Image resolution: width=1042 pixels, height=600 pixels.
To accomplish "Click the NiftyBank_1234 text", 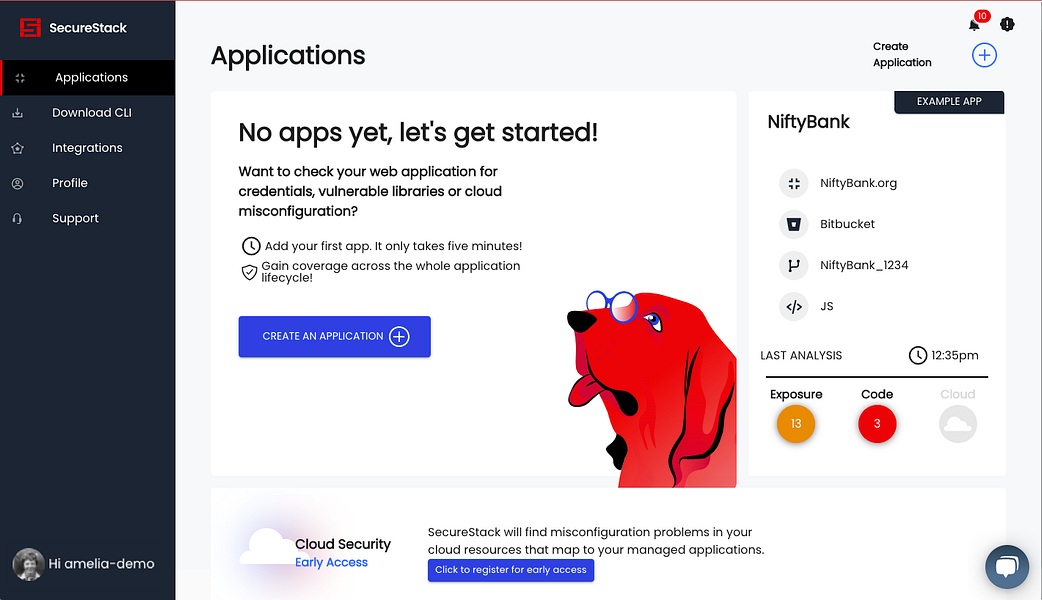I will click(864, 265).
